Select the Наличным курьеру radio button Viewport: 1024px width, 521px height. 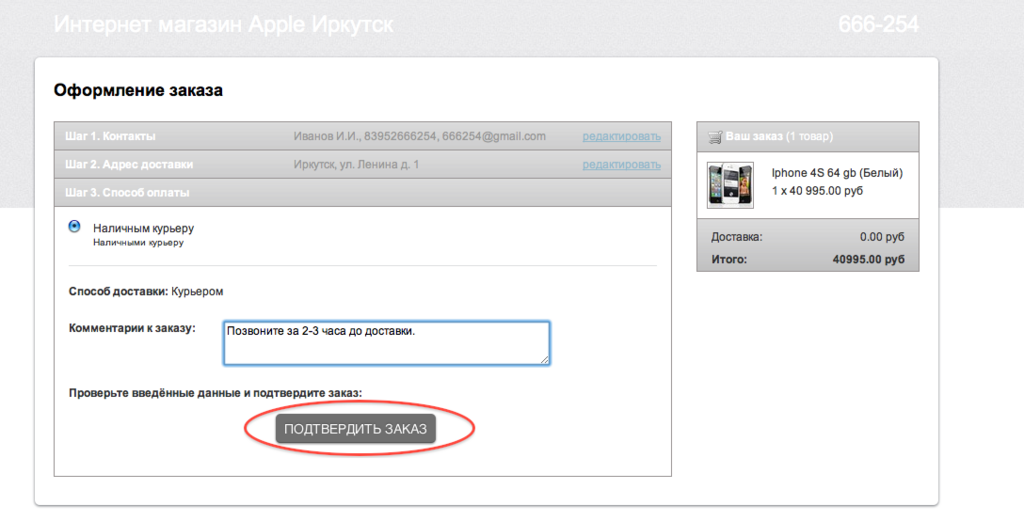point(74,227)
